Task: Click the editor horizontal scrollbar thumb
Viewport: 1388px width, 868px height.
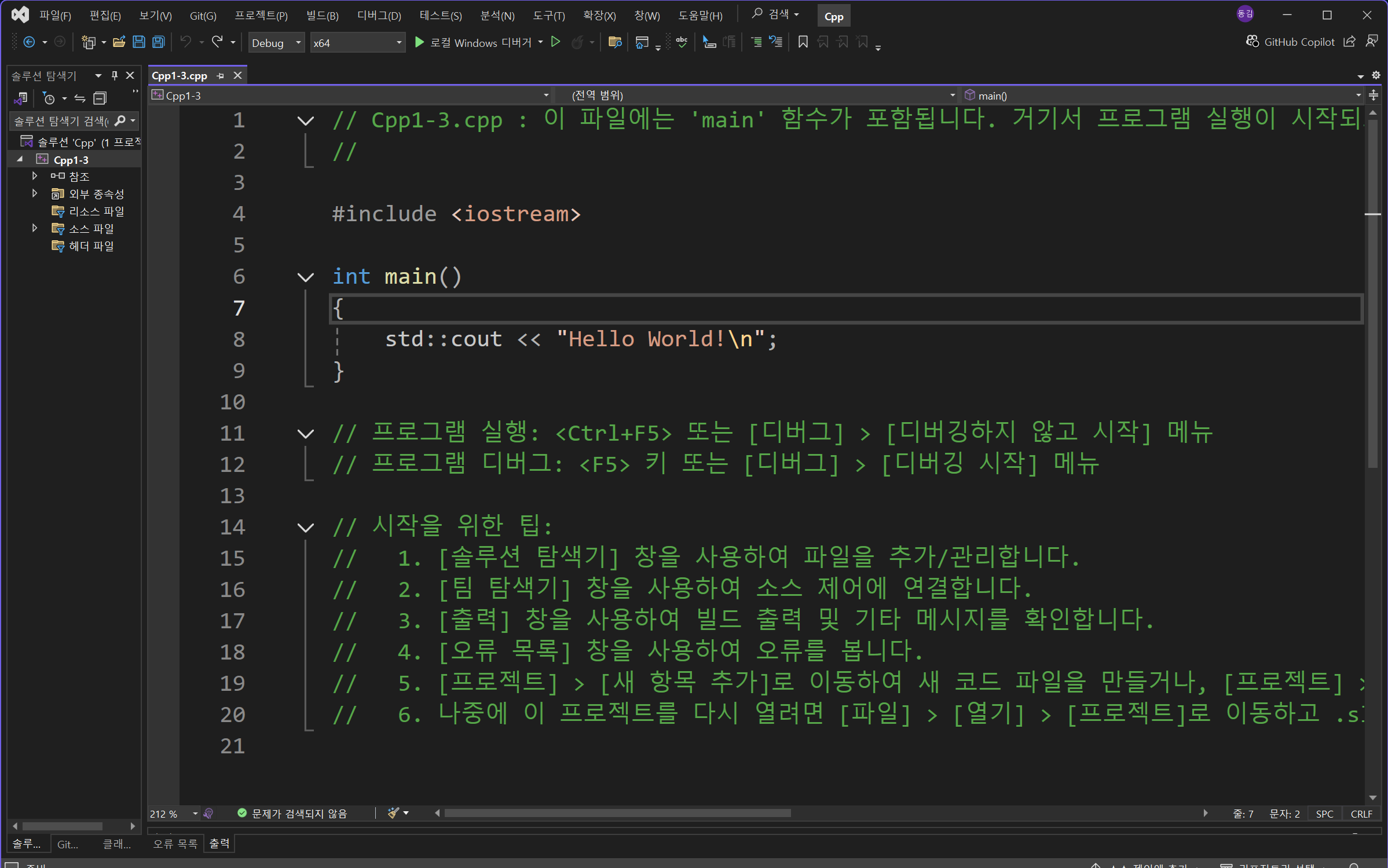Action: (x=617, y=813)
